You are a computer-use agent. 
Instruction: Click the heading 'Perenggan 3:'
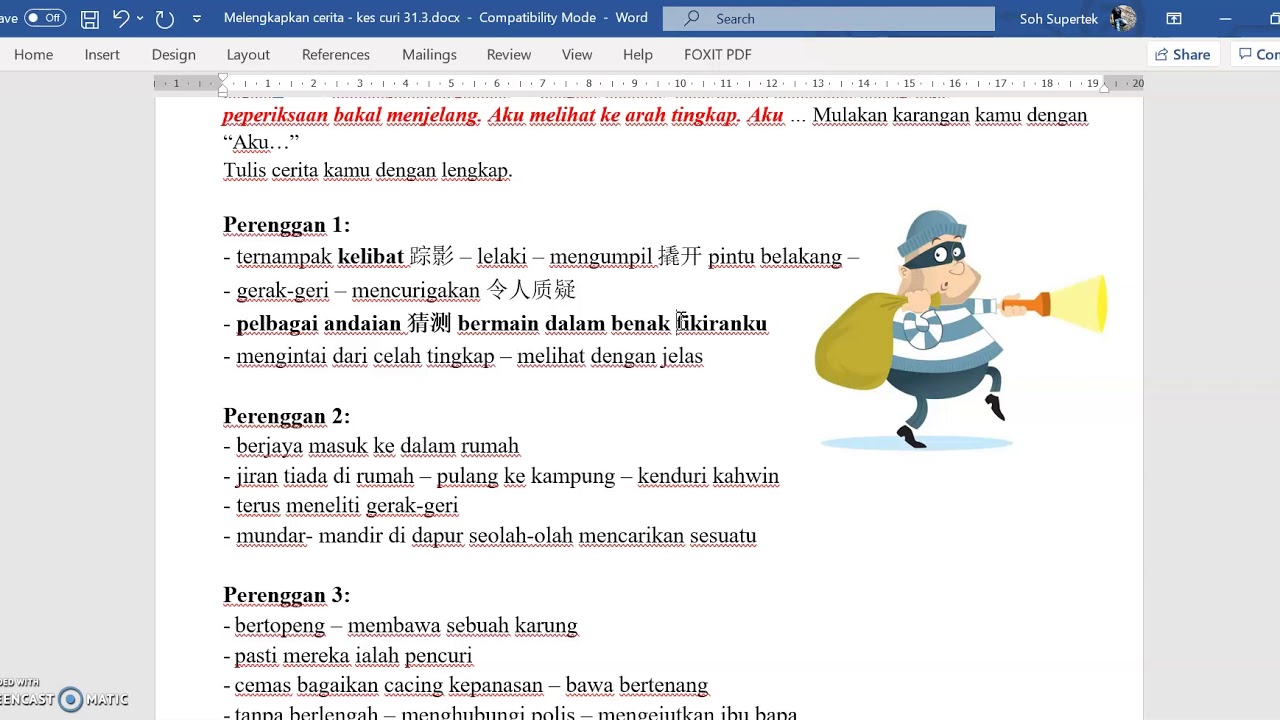pos(286,595)
